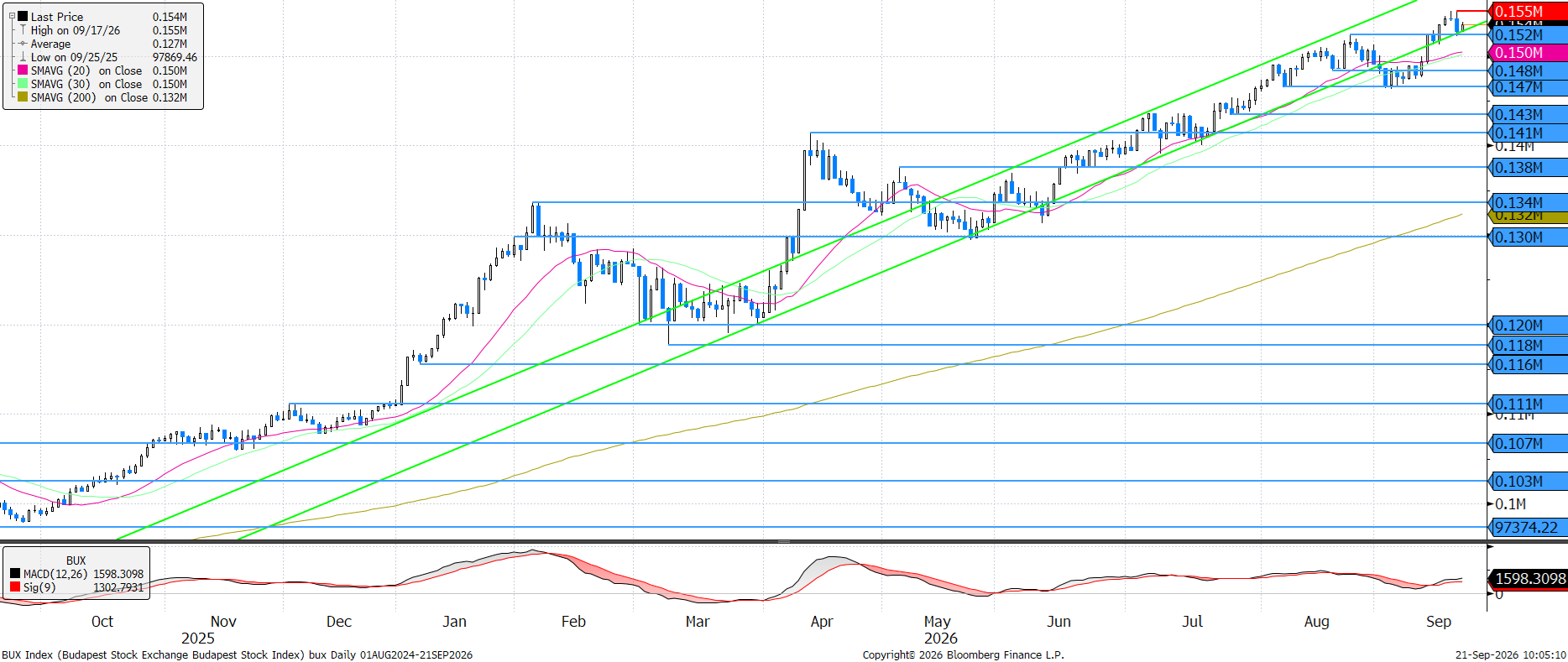Click the Jan month label on axis

(x=454, y=622)
